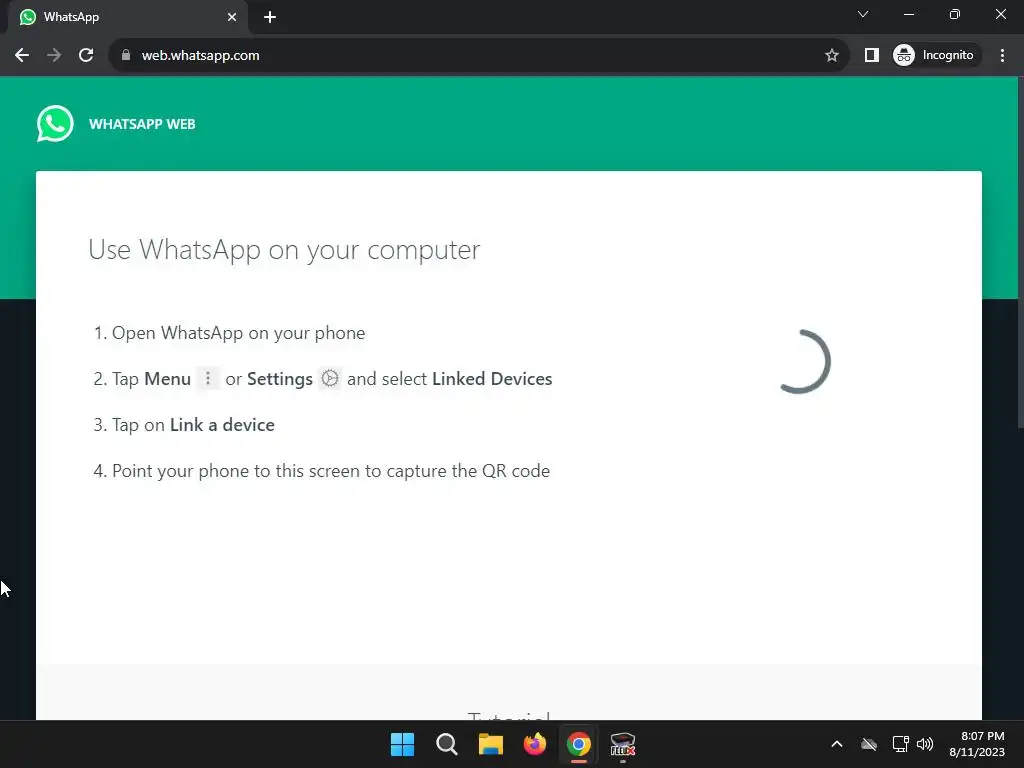Expand the tab search chevron

(x=863, y=14)
